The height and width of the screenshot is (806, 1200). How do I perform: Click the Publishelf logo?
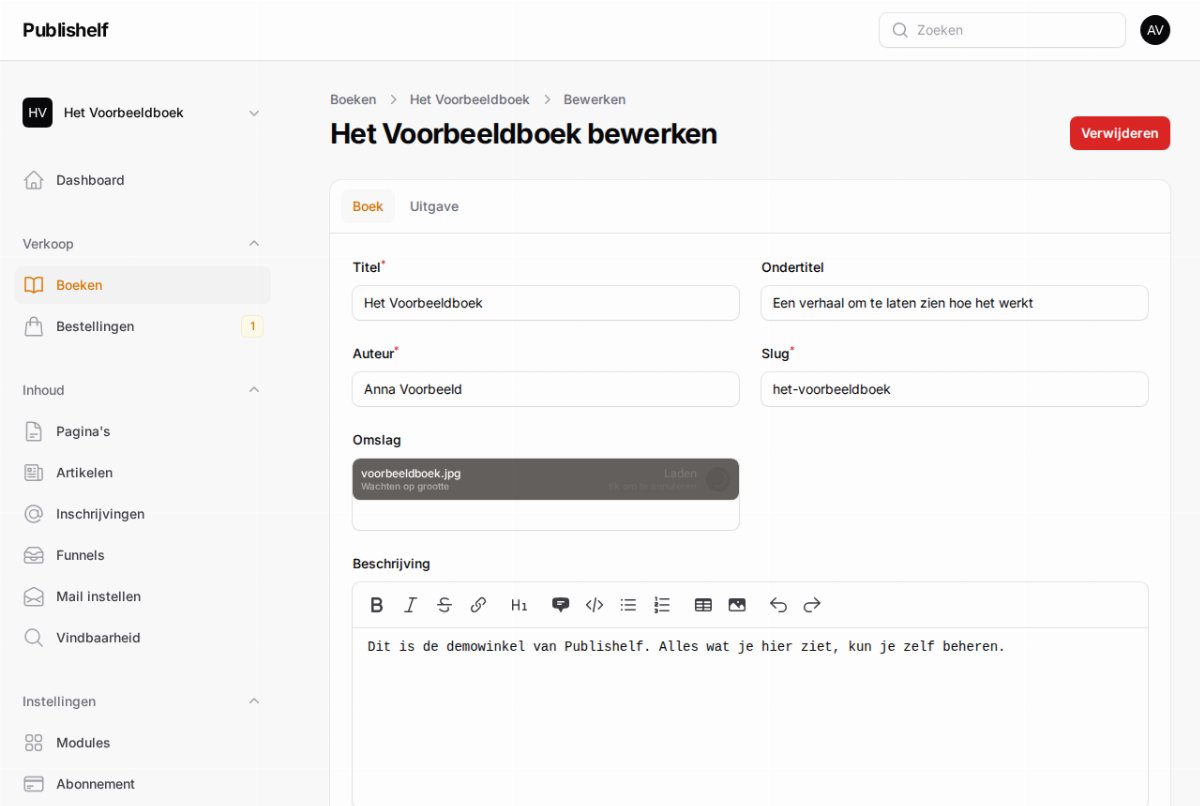[x=66, y=30]
